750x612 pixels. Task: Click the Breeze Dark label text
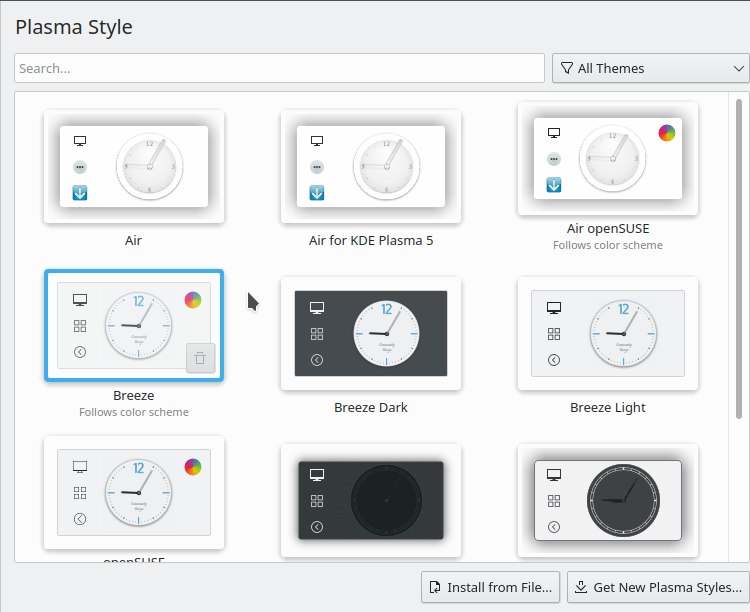coord(371,408)
